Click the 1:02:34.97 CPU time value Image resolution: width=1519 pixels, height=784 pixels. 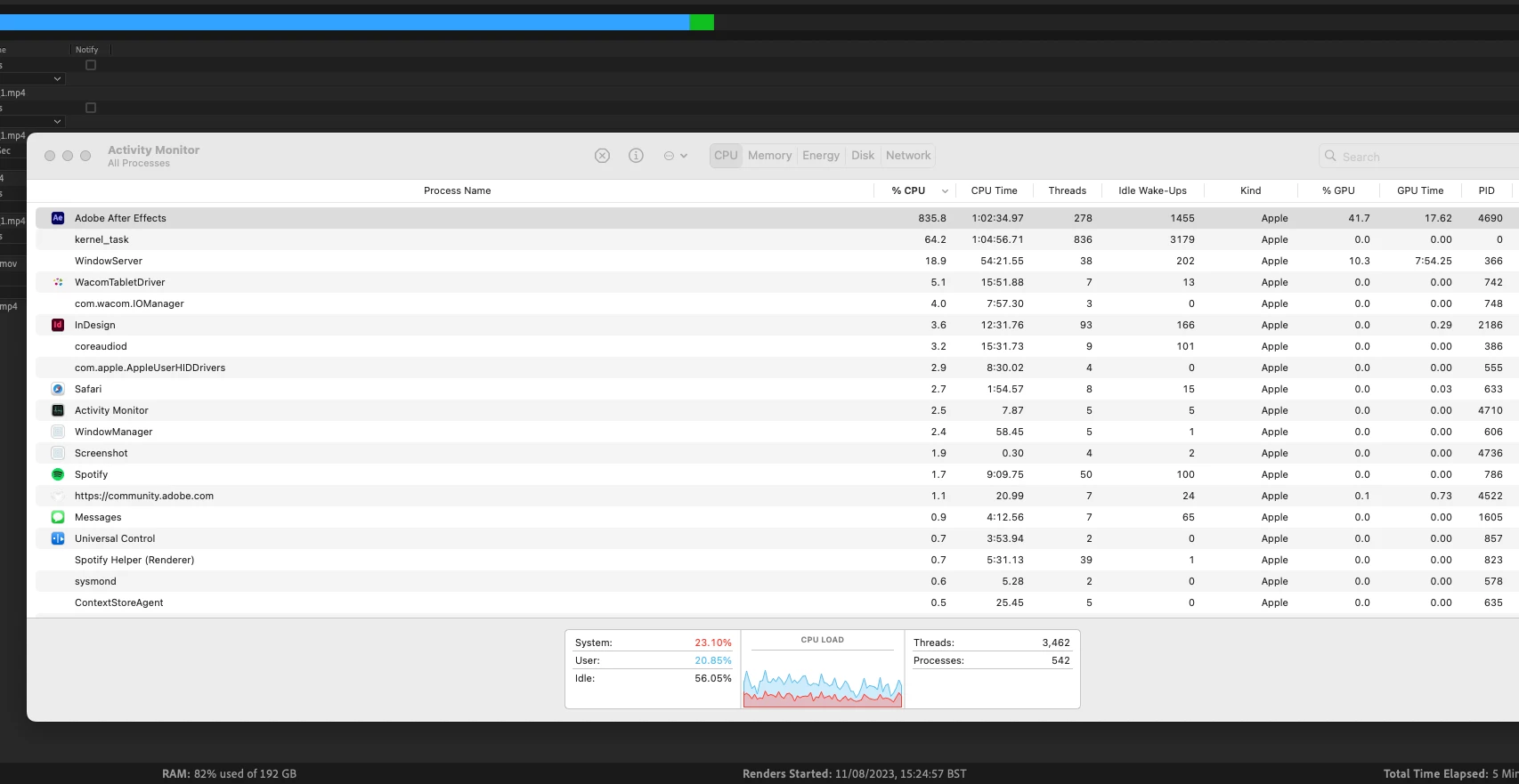[x=997, y=218]
